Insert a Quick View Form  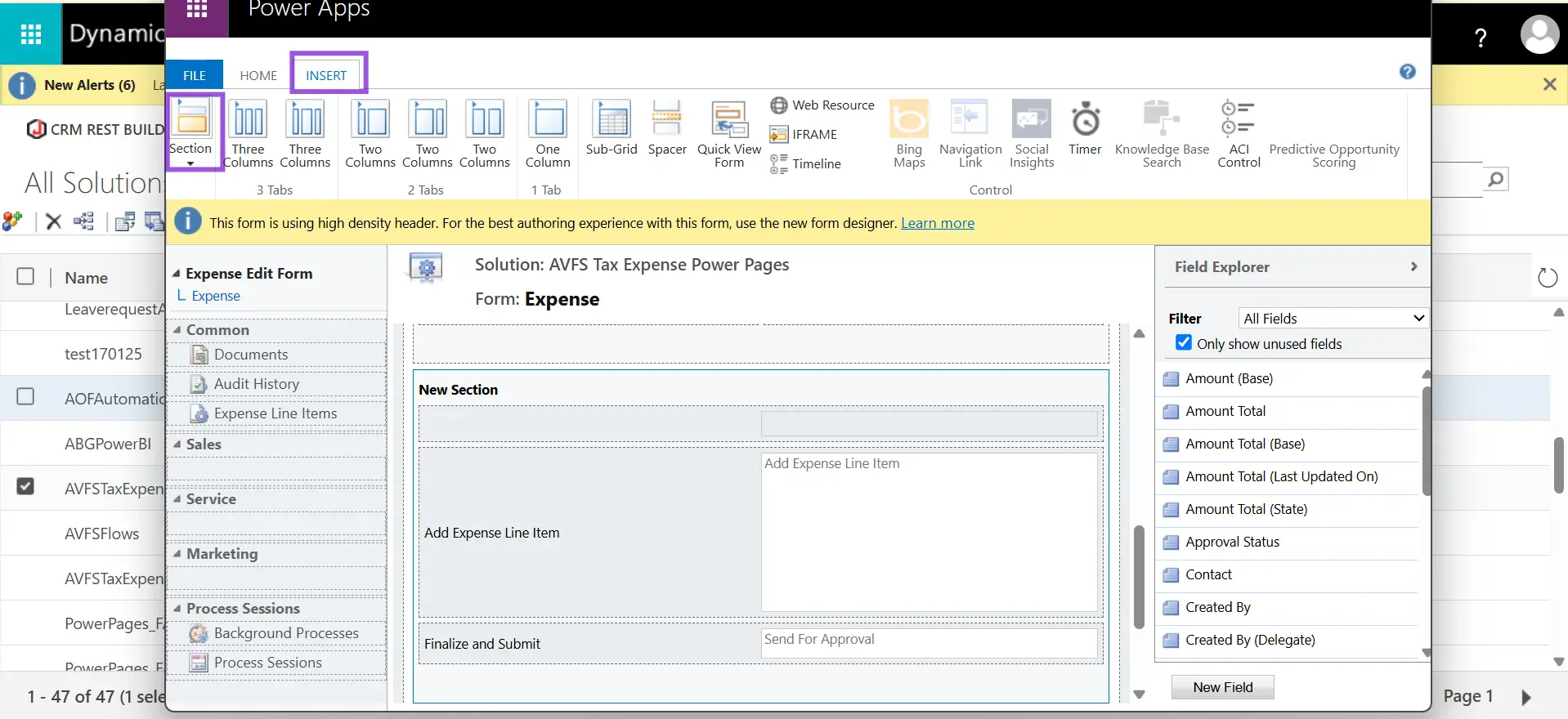(x=729, y=134)
